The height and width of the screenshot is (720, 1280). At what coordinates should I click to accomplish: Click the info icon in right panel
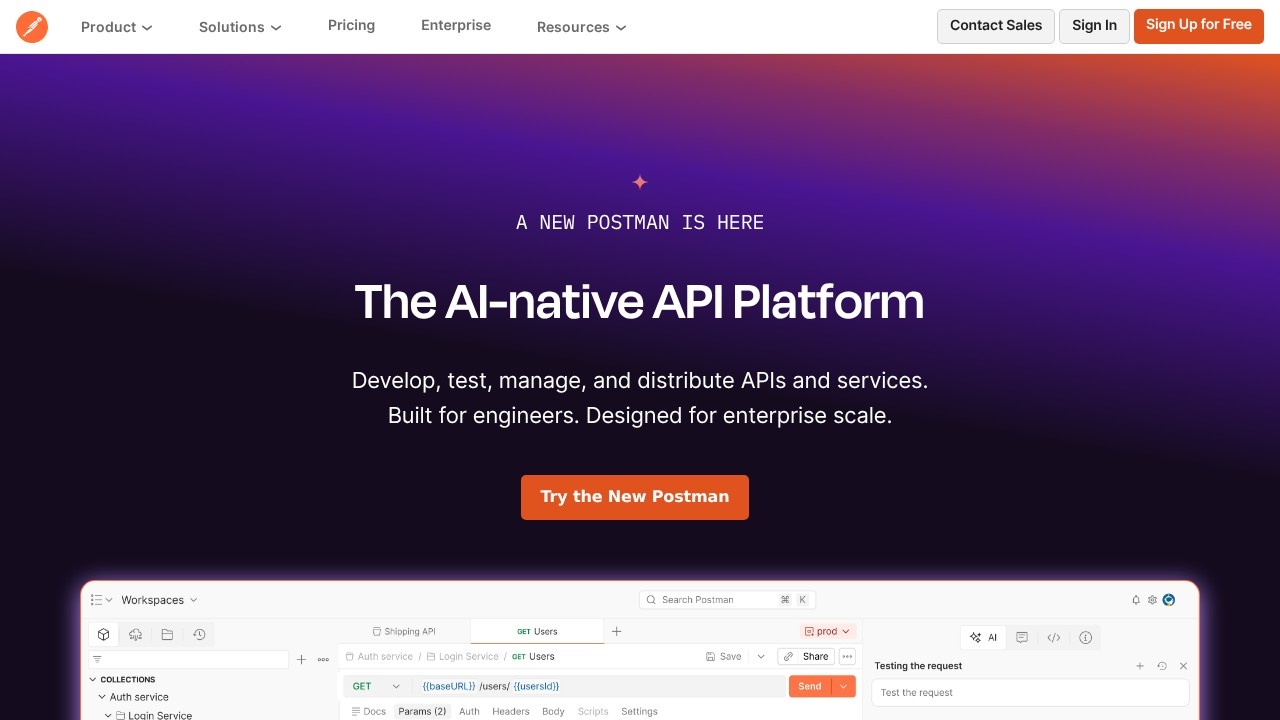[x=1085, y=637]
